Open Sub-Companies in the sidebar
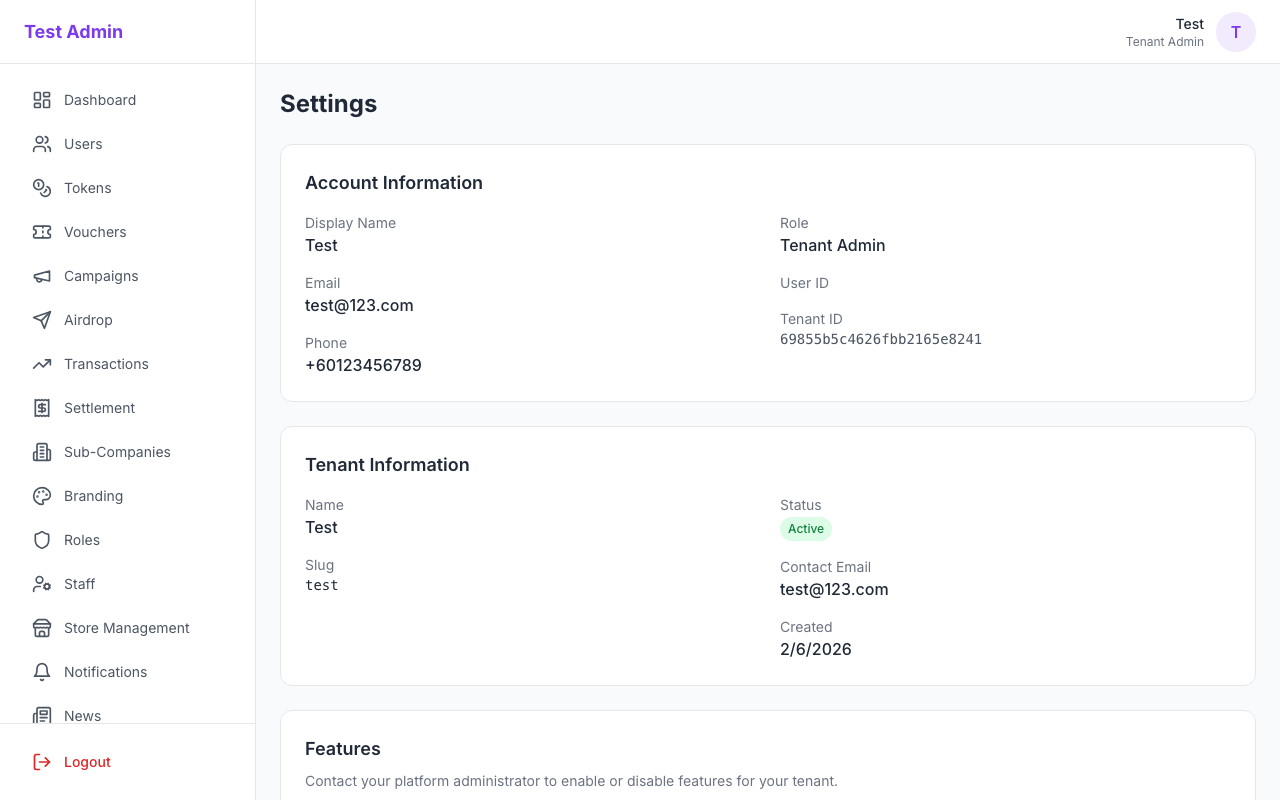 click(117, 452)
